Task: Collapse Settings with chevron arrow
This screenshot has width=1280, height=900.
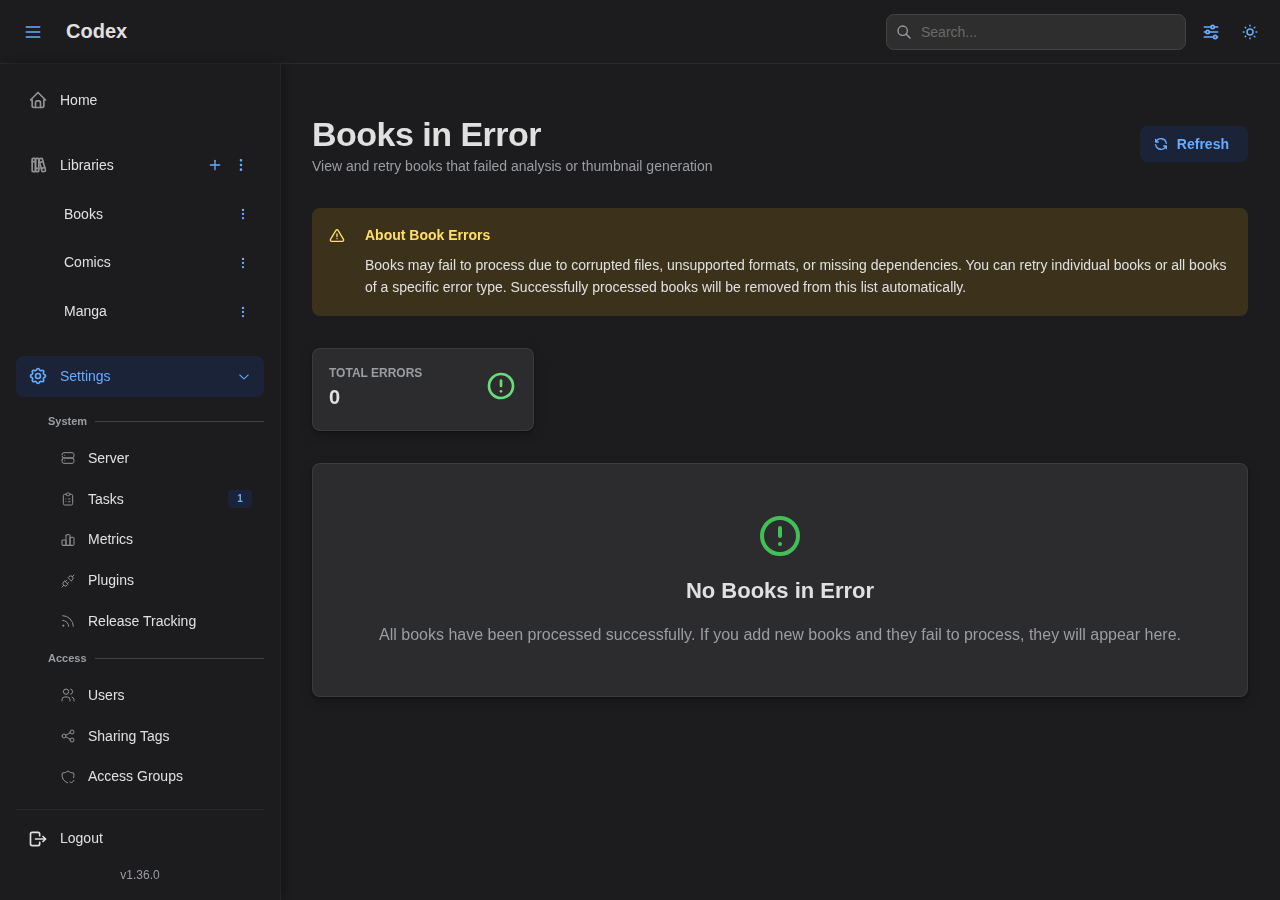Action: pyautogui.click(x=244, y=377)
